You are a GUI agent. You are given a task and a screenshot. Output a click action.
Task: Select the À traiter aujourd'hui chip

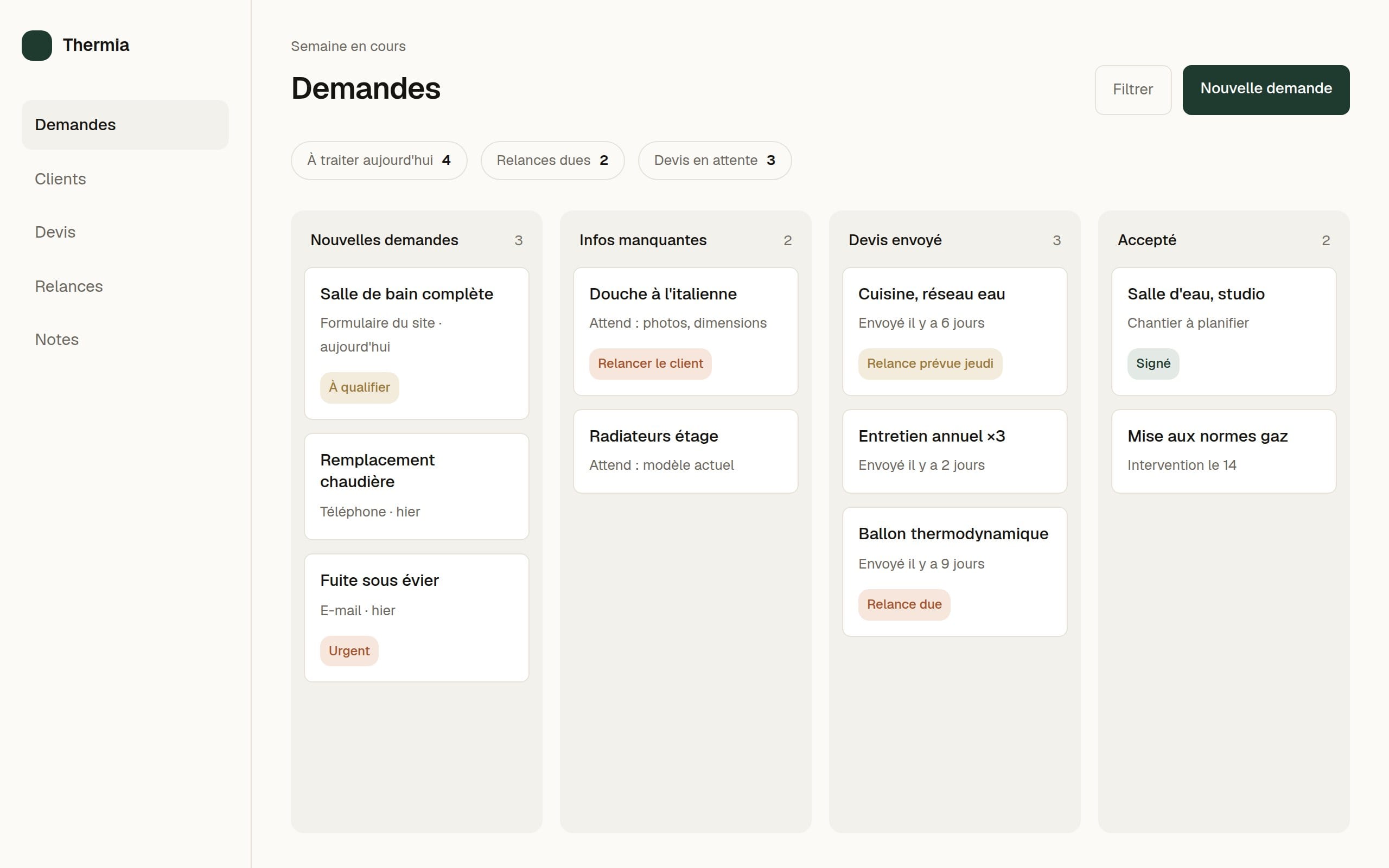[379, 160]
